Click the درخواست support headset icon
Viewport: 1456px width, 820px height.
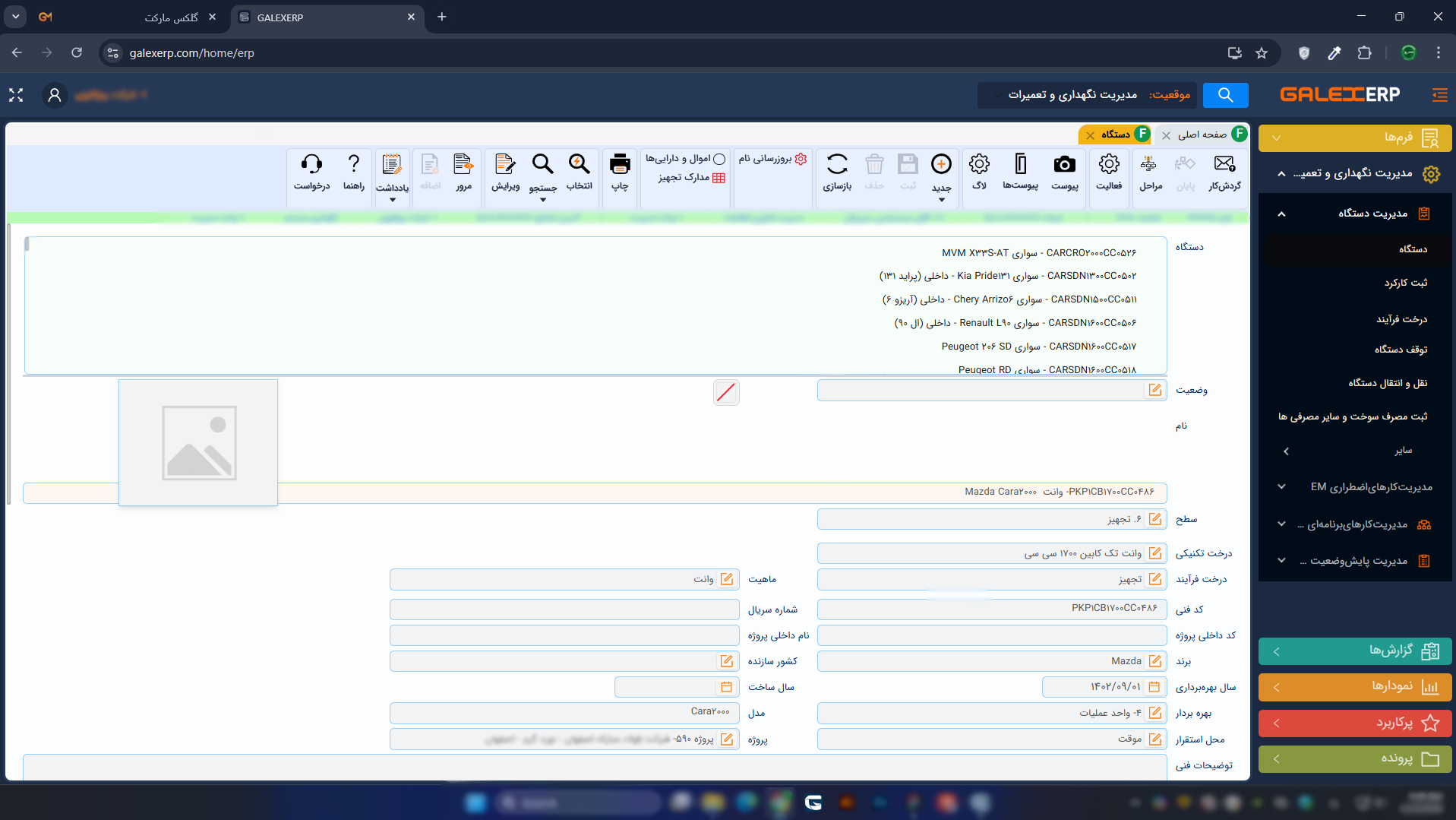point(311,173)
